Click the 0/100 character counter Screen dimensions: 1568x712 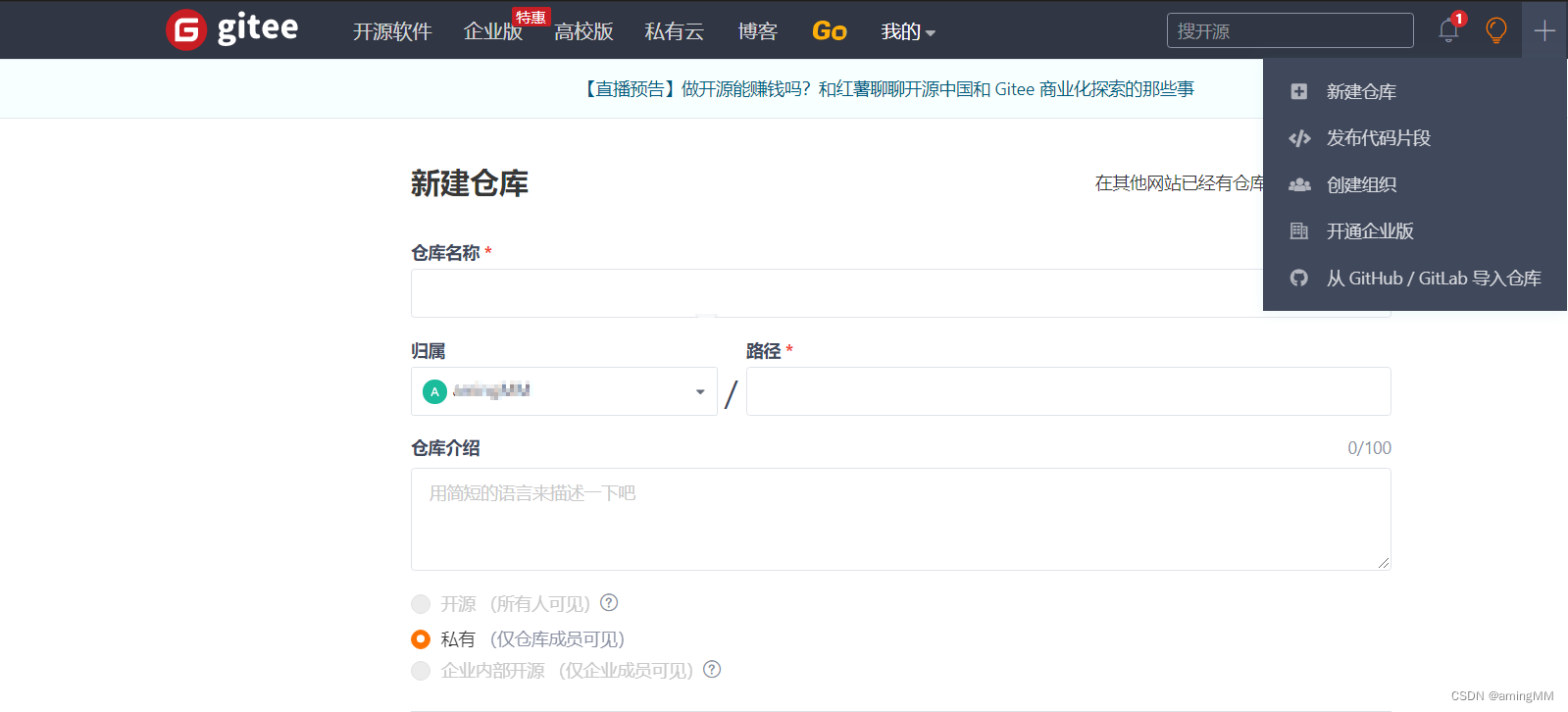pyautogui.click(x=1370, y=448)
